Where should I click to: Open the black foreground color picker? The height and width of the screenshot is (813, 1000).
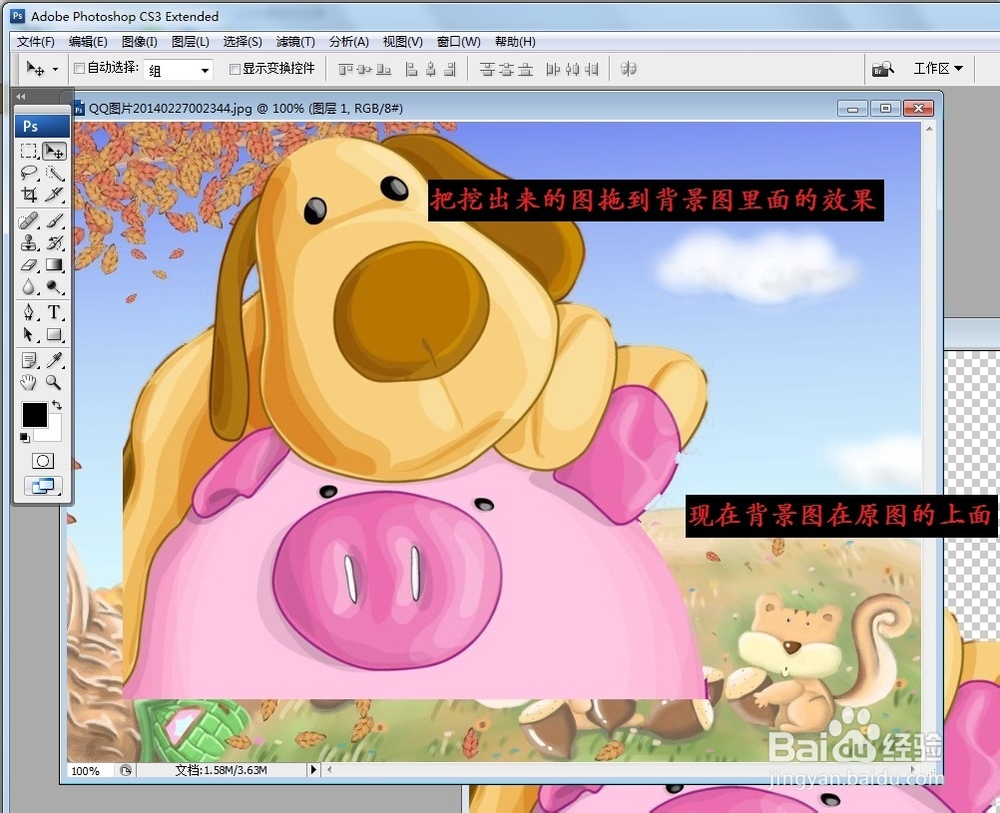point(34,414)
